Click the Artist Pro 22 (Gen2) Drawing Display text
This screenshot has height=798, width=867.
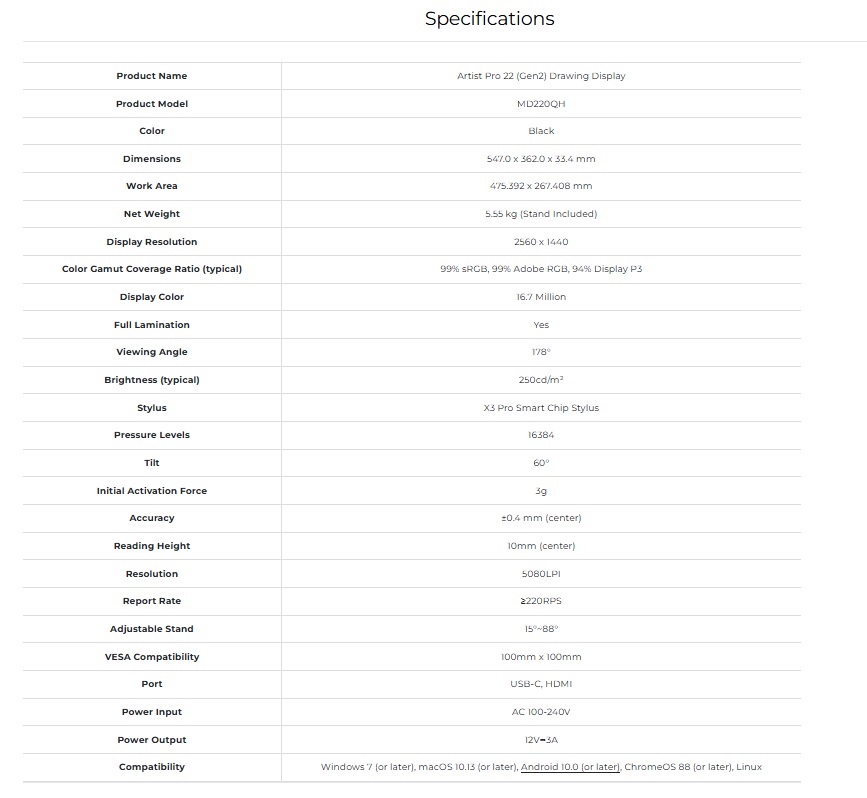541,76
